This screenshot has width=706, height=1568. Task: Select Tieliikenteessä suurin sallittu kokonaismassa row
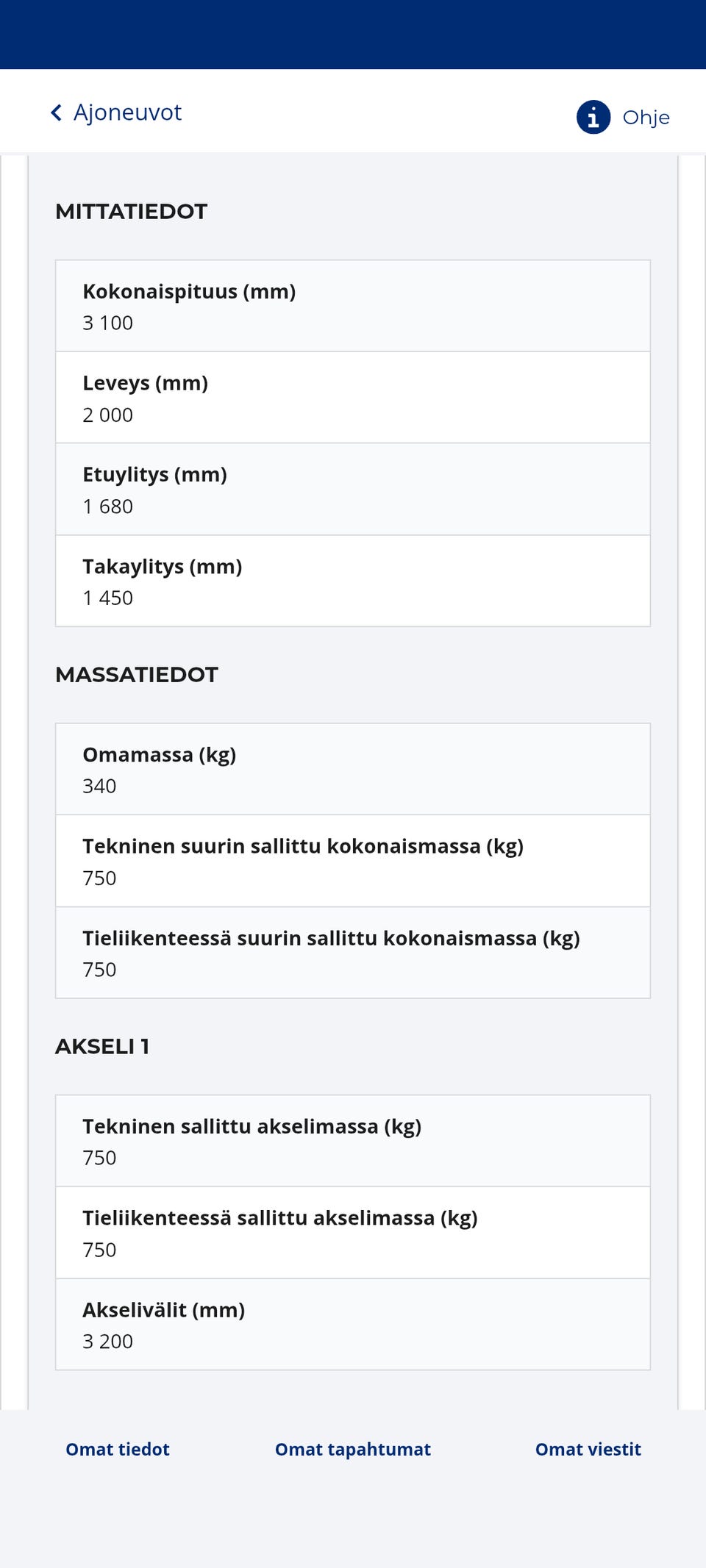pyautogui.click(x=353, y=953)
